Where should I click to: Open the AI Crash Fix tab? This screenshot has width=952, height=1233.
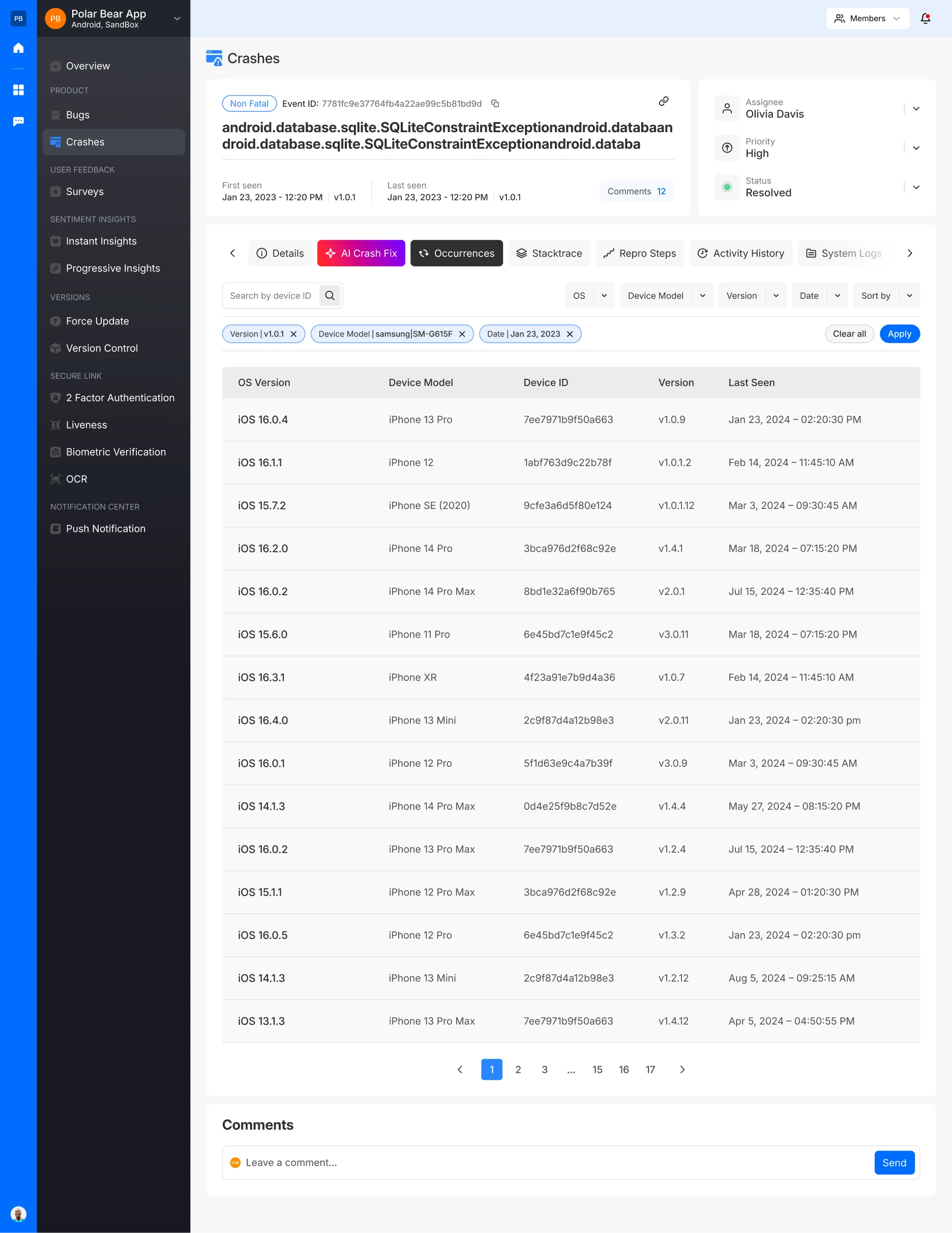point(361,254)
